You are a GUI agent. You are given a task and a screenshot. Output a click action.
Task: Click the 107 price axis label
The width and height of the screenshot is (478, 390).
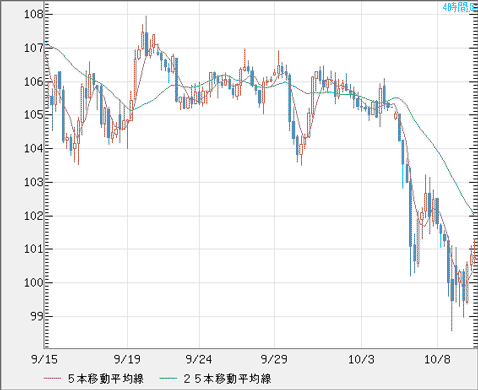[x=33, y=48]
